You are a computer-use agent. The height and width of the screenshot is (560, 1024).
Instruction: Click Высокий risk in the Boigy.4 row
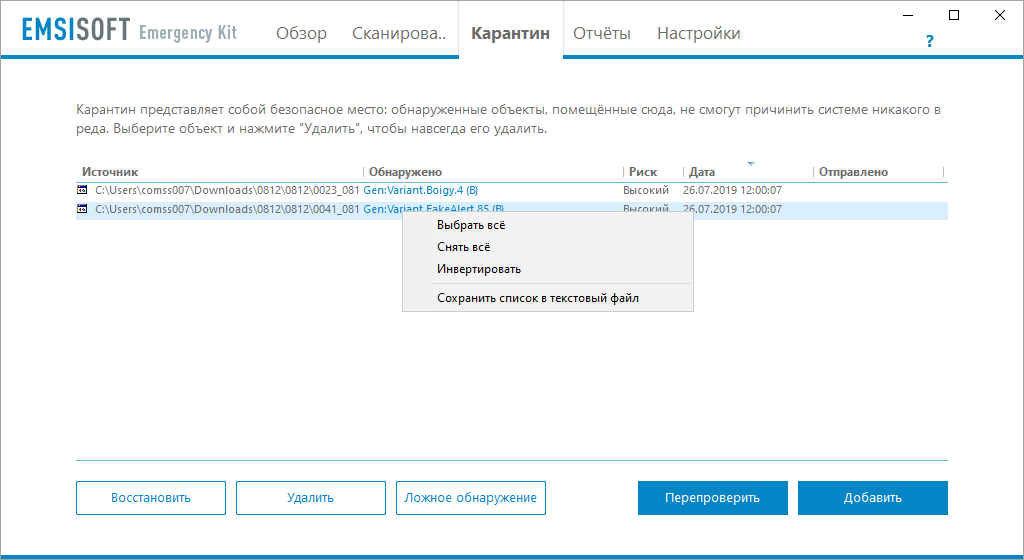(x=646, y=191)
